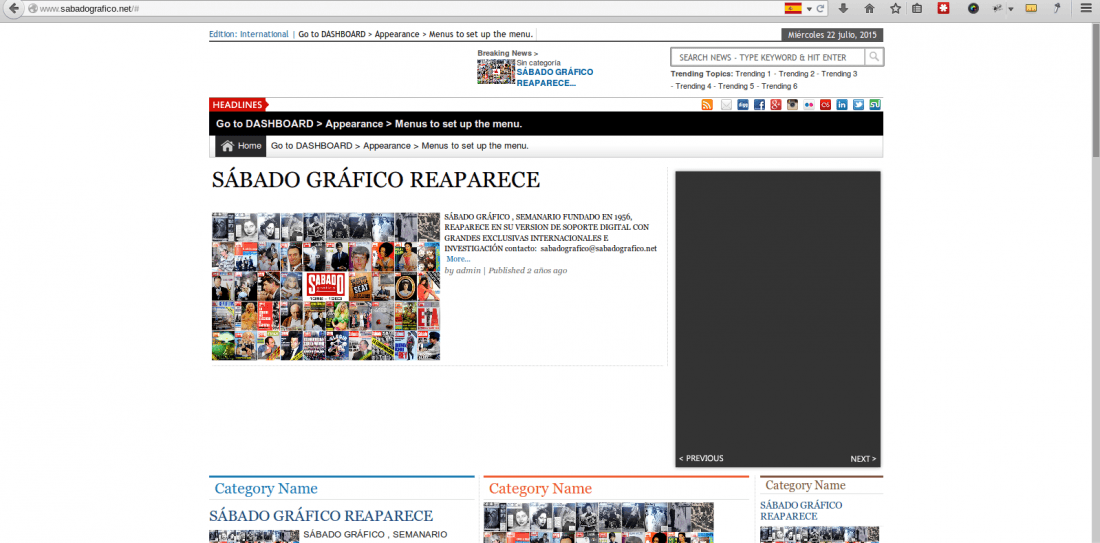Screen dimensions: 1100x543
Task: Go to PREVIOUS slide in dark panel
Action: (701, 458)
